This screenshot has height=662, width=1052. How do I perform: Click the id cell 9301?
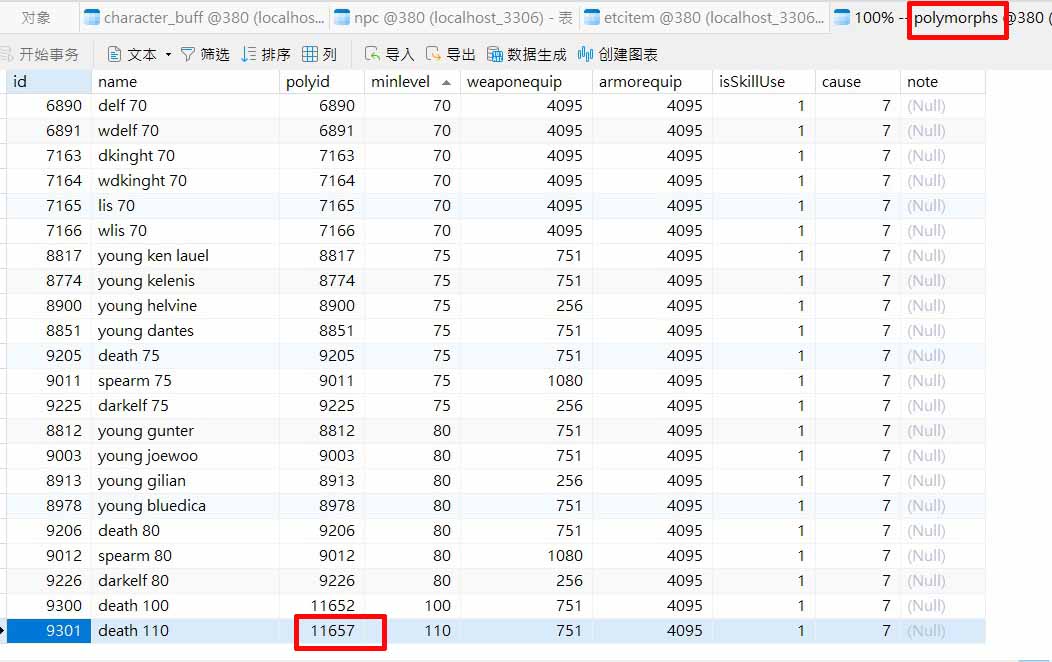(49, 630)
